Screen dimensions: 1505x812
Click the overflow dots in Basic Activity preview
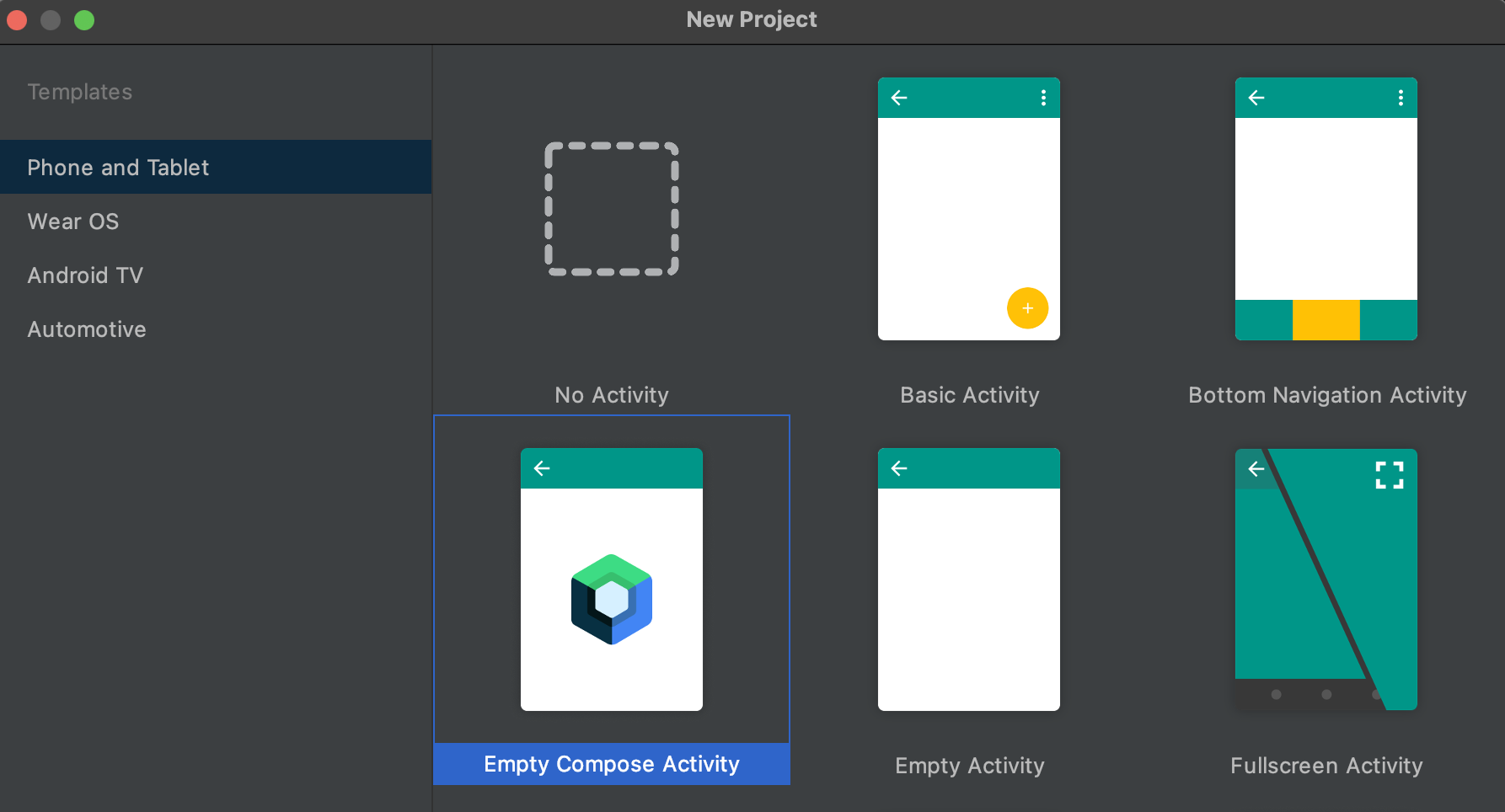click(1043, 98)
